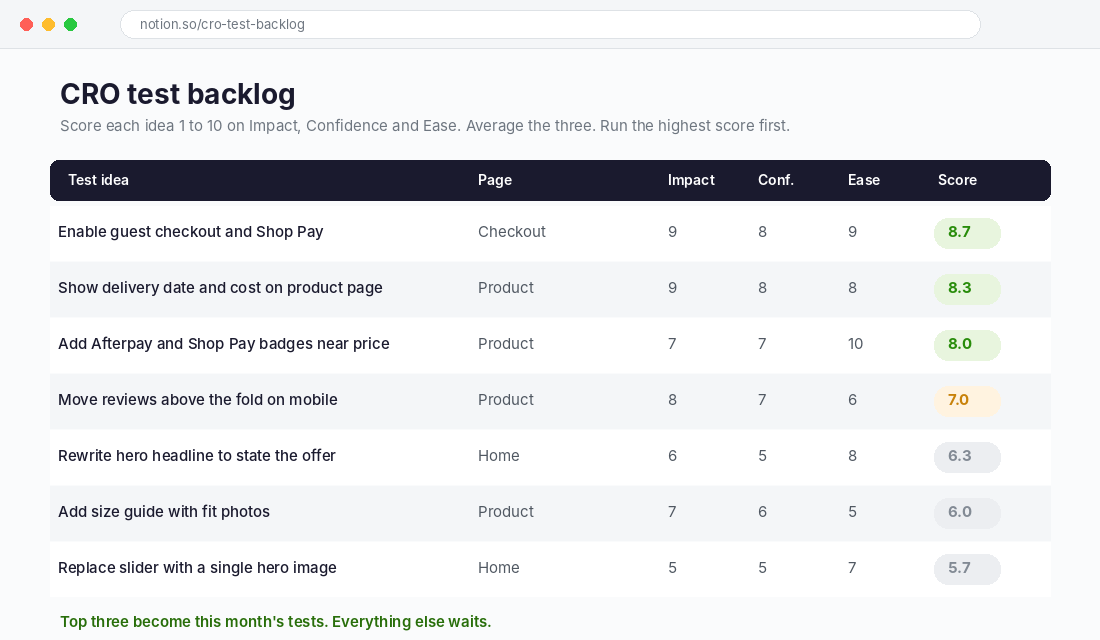Click 'Top three become this month's tests' note

click(x=276, y=622)
